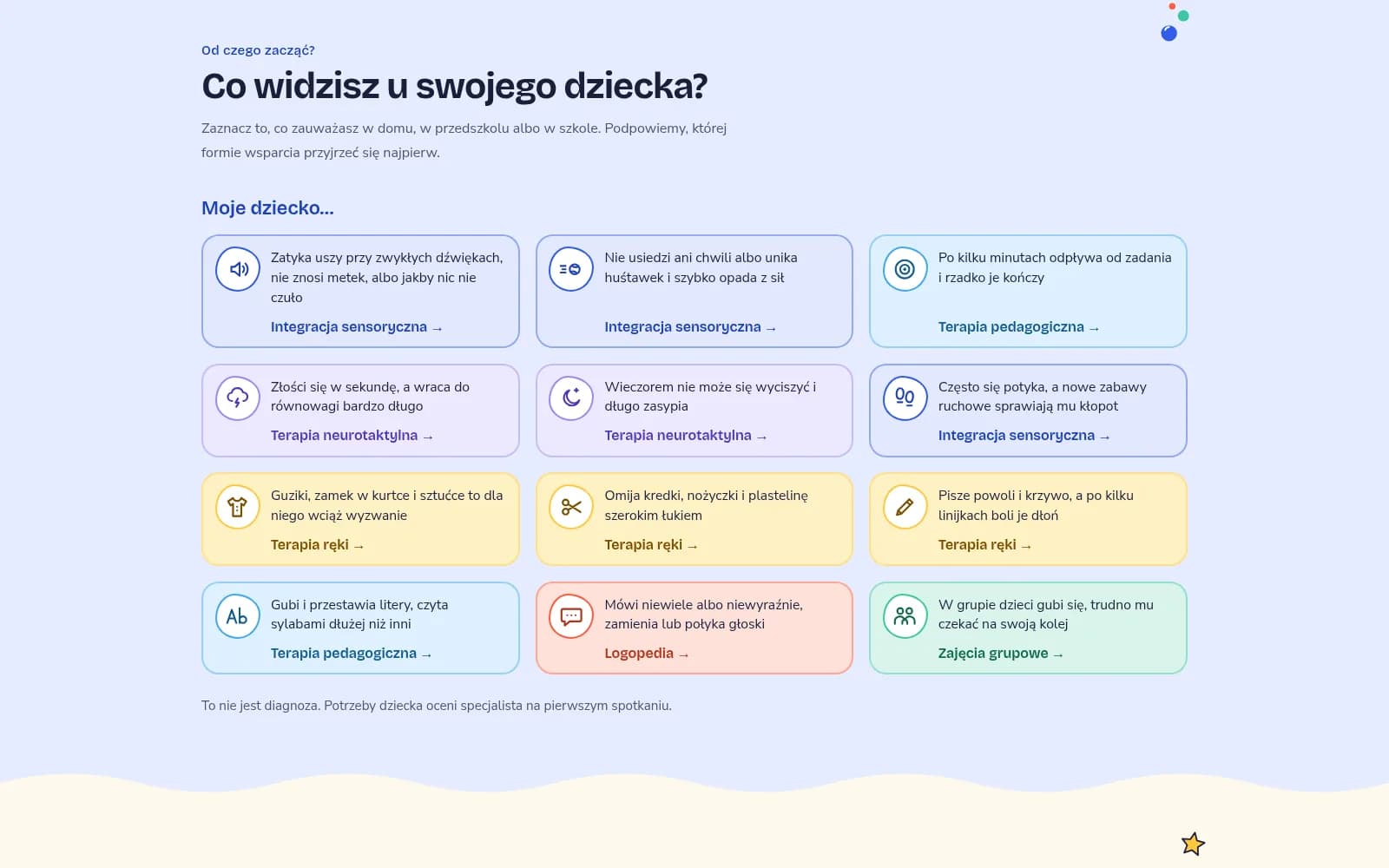Viewport: 1389px width, 868px height.
Task: Click the 'To nie jest diagnoza' disclaimer text
Action: coord(437,706)
